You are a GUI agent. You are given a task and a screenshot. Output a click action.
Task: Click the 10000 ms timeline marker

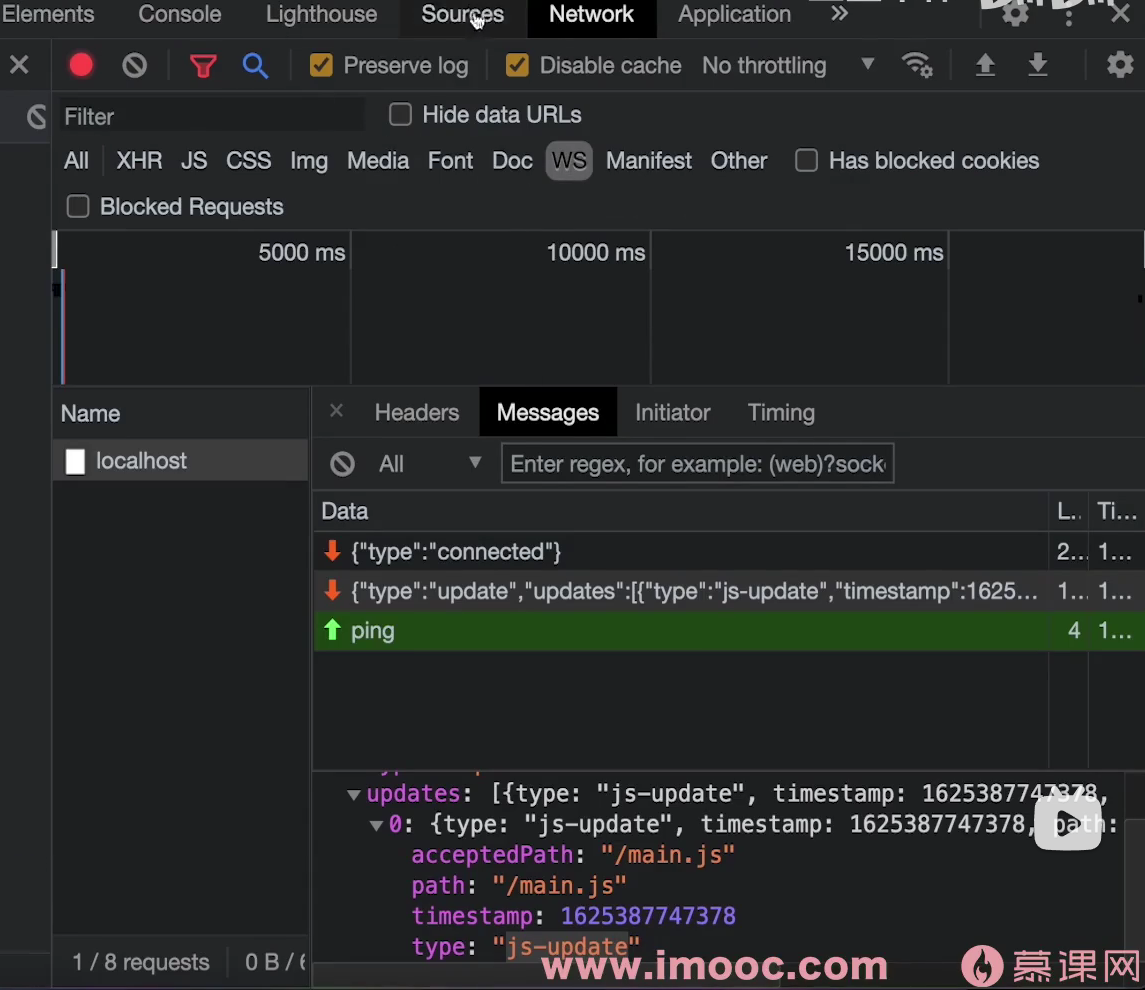[596, 253]
